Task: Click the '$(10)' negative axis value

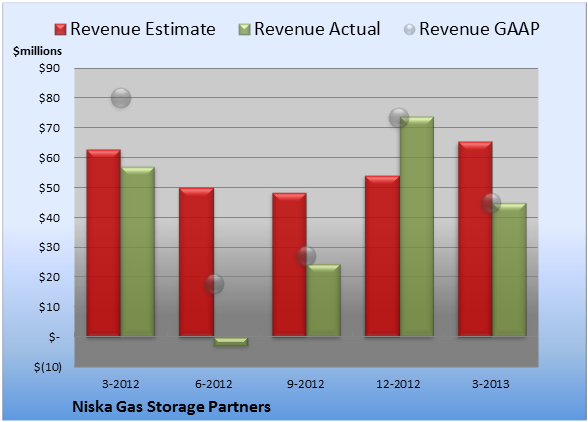Action: pos(48,367)
